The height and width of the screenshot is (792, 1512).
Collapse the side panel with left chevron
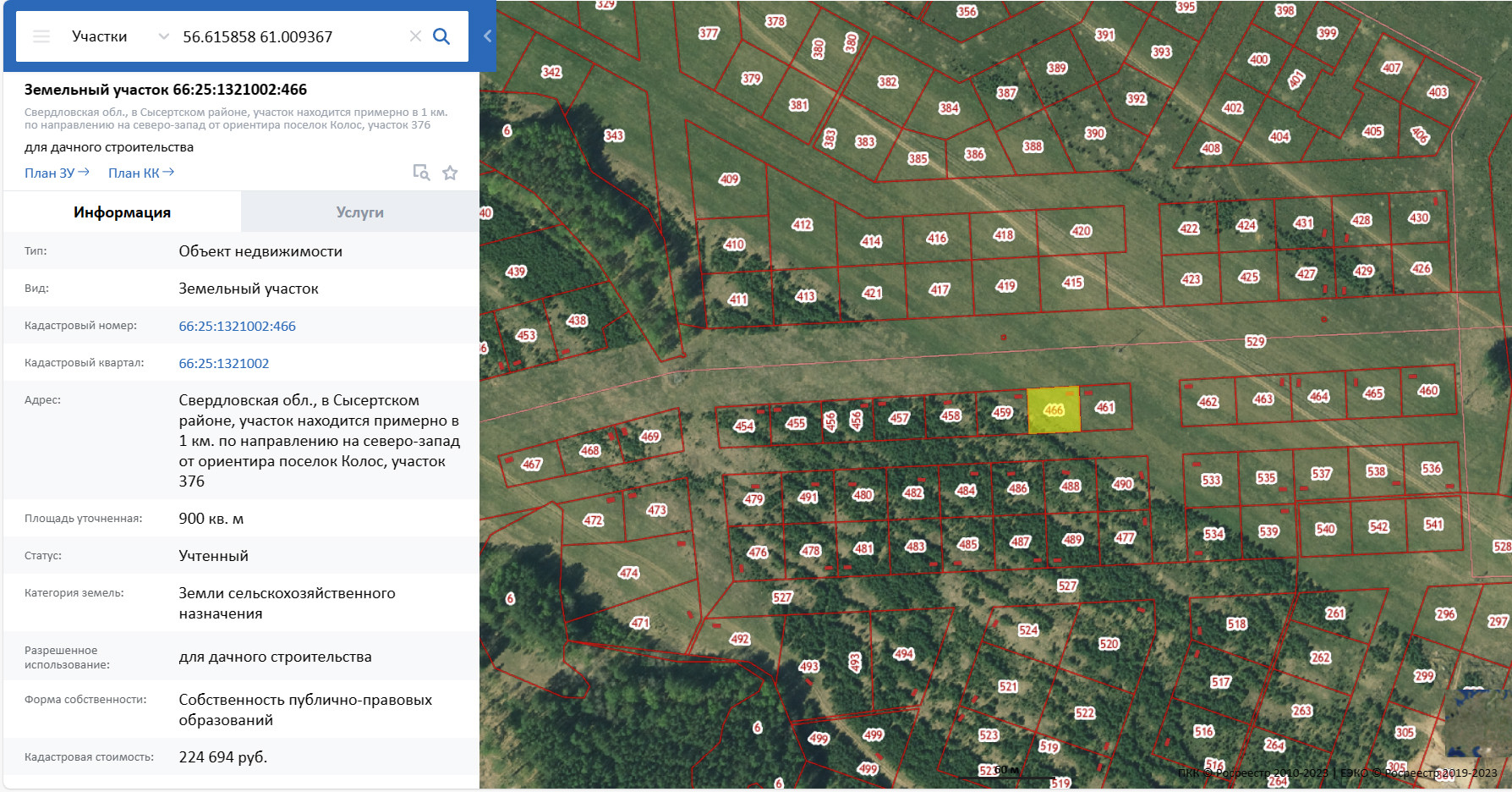click(x=487, y=36)
